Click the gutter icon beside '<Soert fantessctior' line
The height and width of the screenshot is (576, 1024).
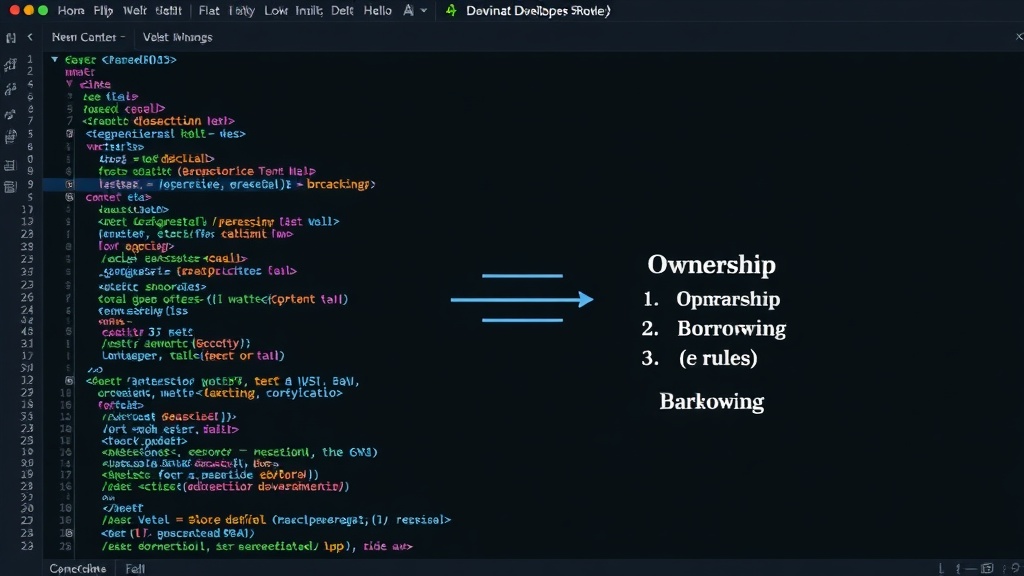coord(69,380)
